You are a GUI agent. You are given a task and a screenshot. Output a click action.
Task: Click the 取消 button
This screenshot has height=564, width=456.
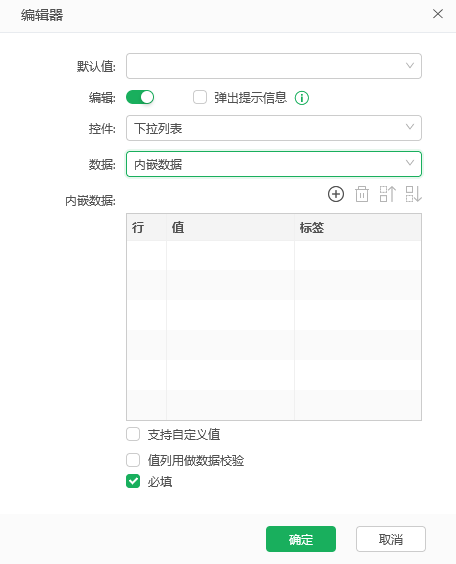(x=391, y=539)
